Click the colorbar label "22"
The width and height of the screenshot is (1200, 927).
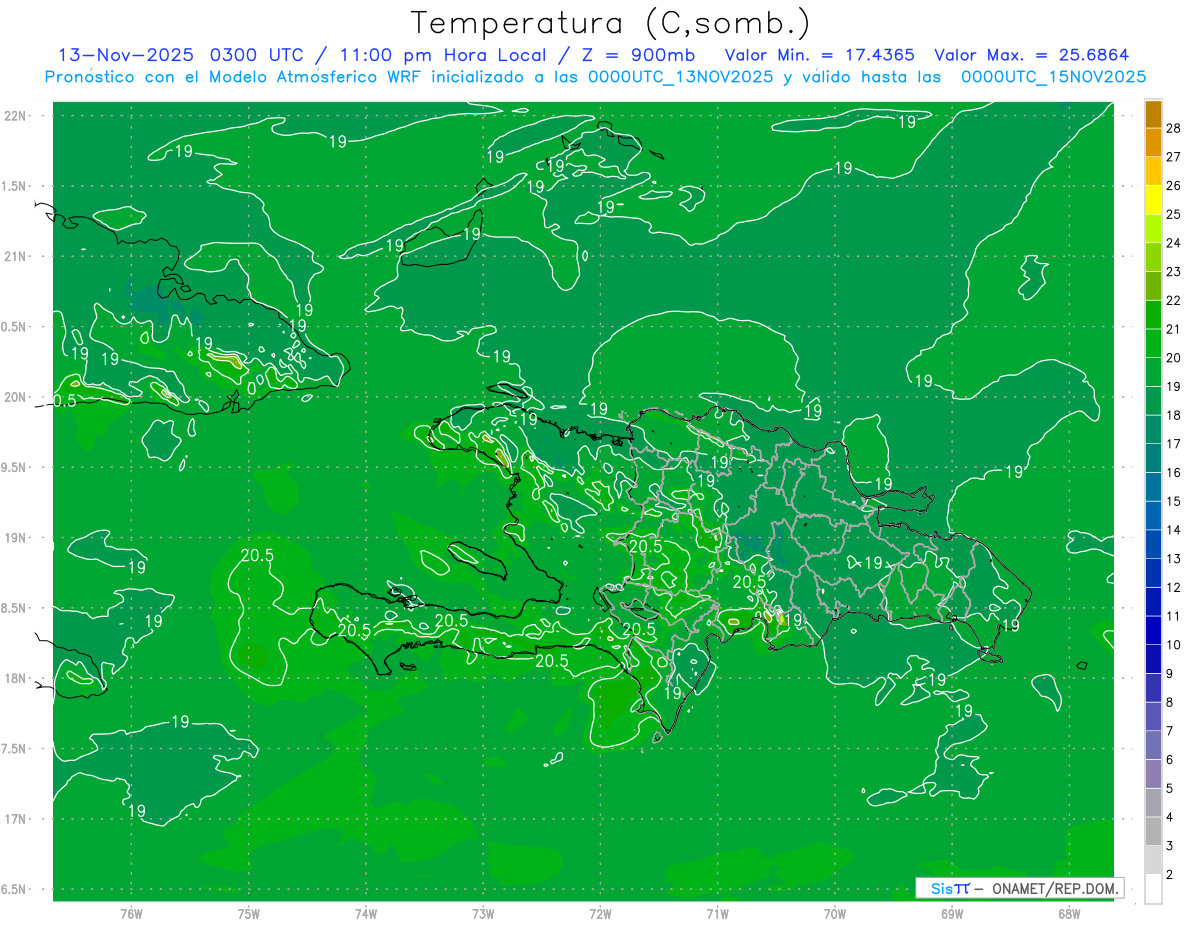point(1174,300)
